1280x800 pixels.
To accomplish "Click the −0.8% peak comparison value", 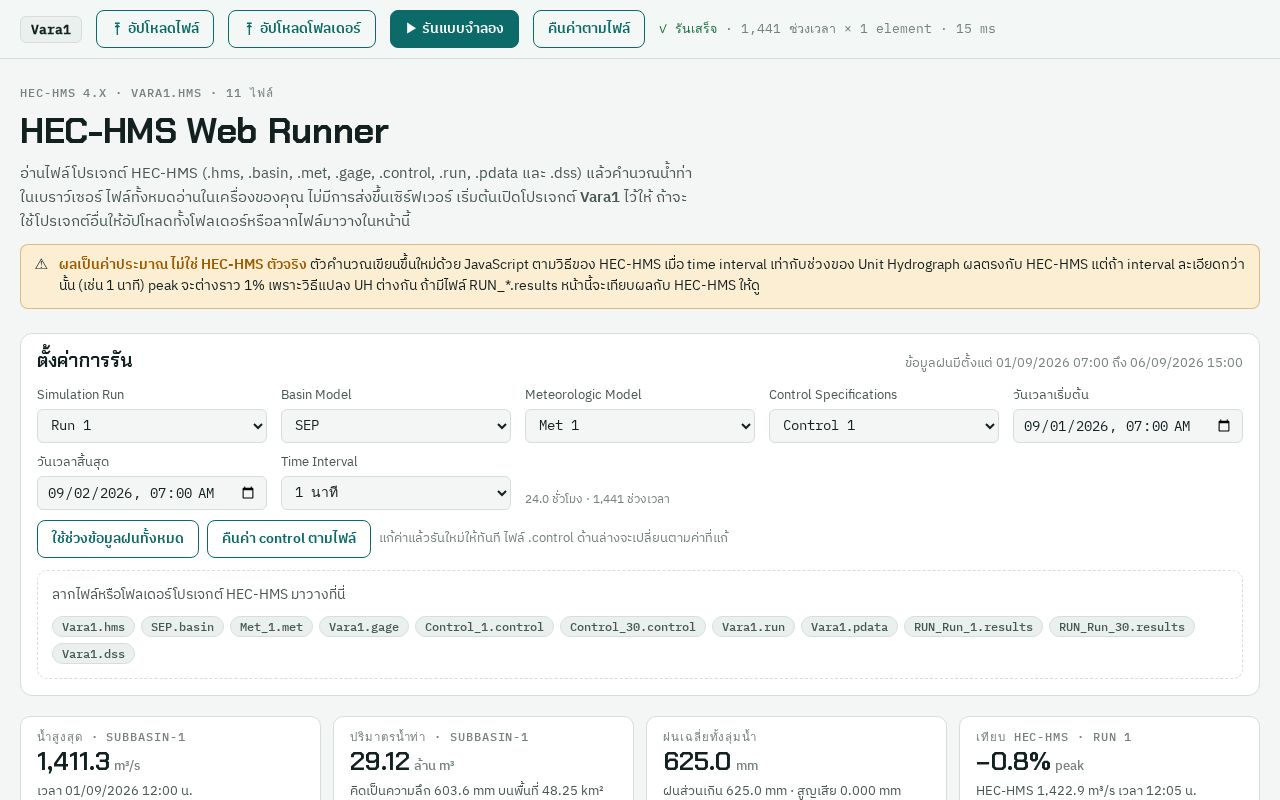I will [x=1030, y=762].
